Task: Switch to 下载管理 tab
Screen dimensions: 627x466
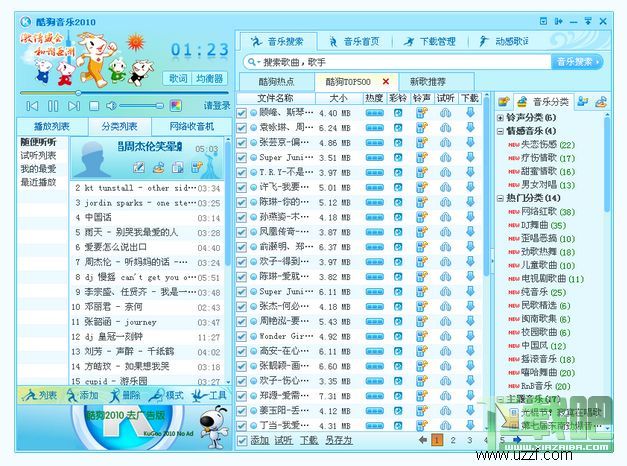Action: [x=430, y=41]
